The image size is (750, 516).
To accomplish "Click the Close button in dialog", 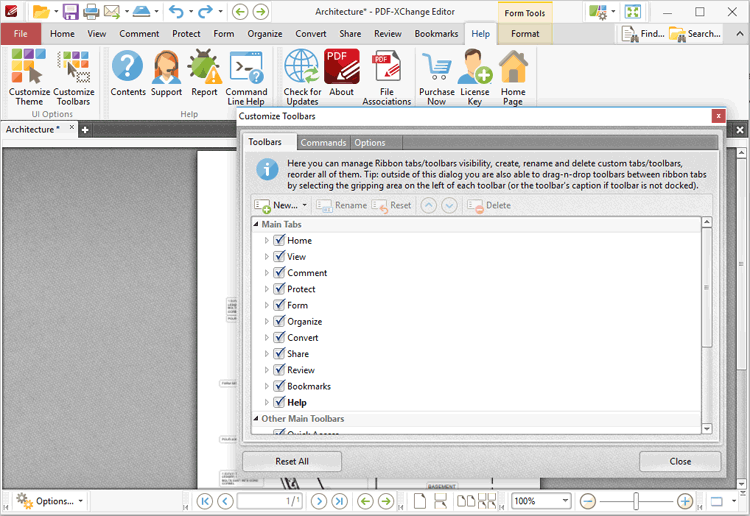I will coord(680,461).
